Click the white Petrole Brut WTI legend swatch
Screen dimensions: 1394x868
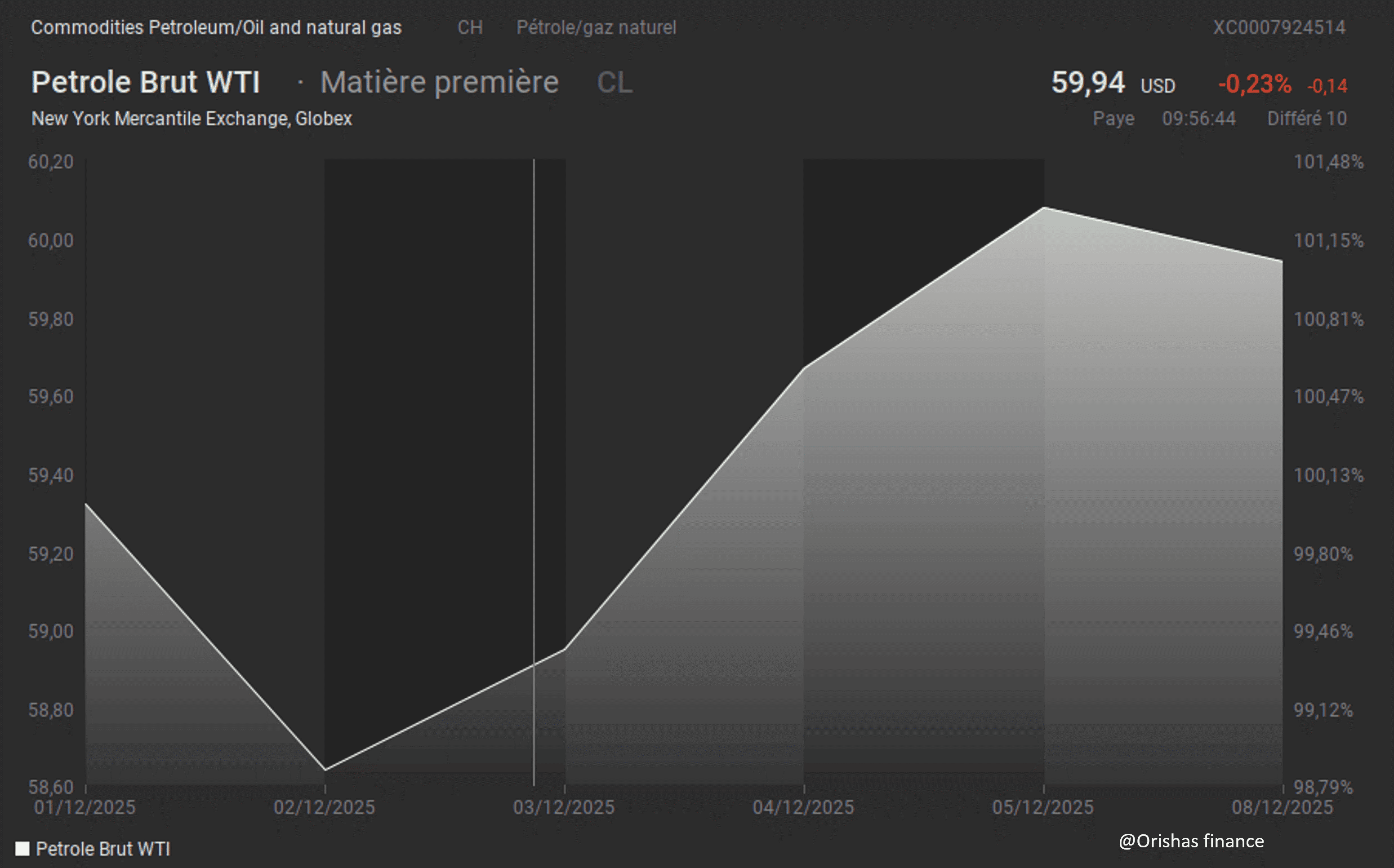click(22, 849)
